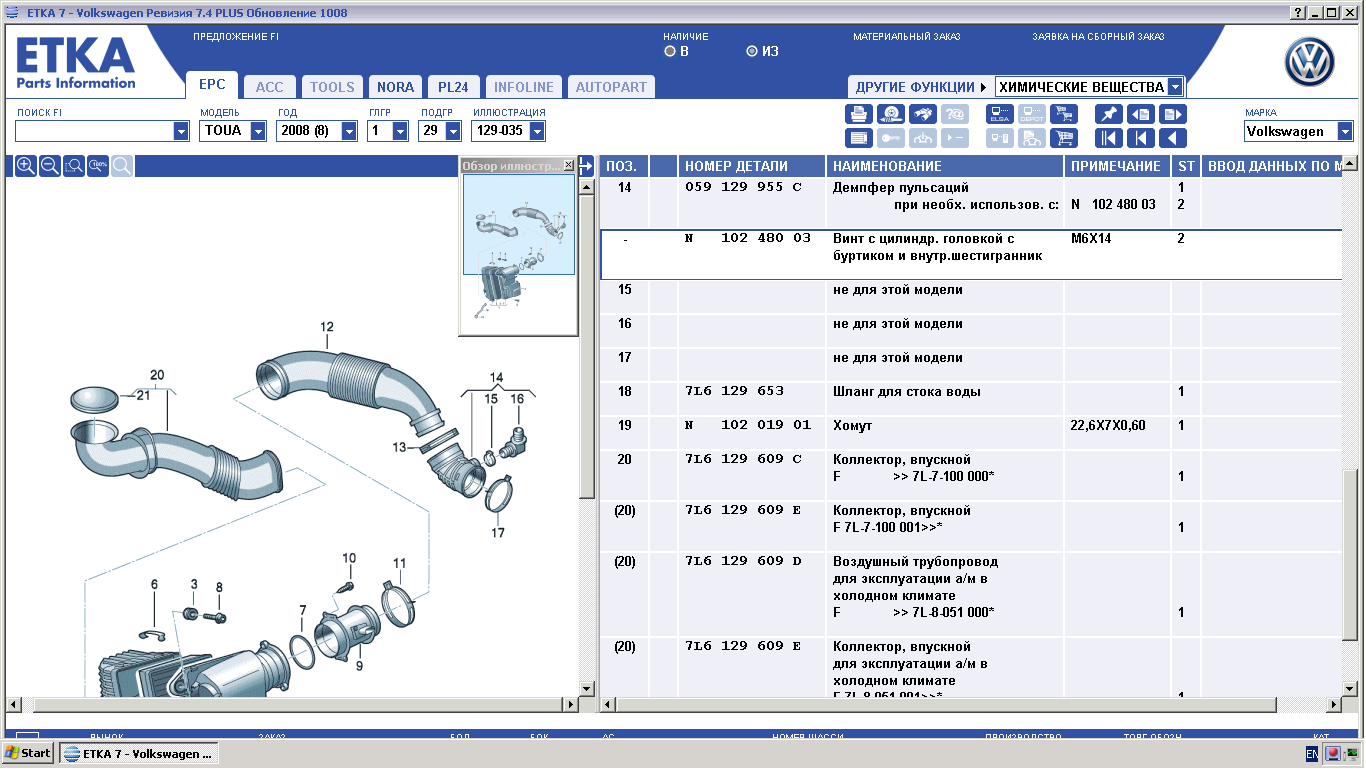
Task: Select part number N 102 019 01
Action: [x=747, y=425]
